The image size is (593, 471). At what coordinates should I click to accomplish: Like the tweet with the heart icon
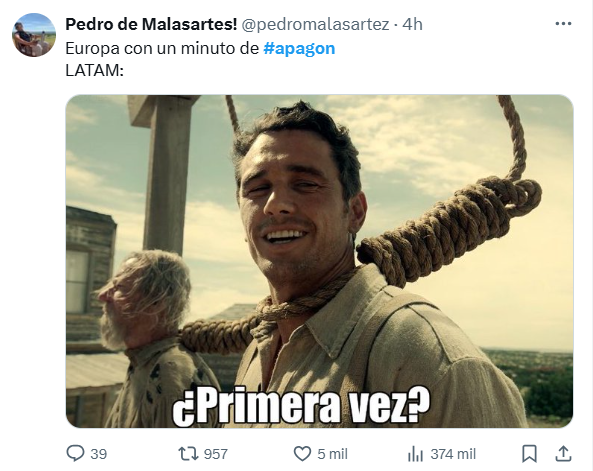[x=302, y=454]
